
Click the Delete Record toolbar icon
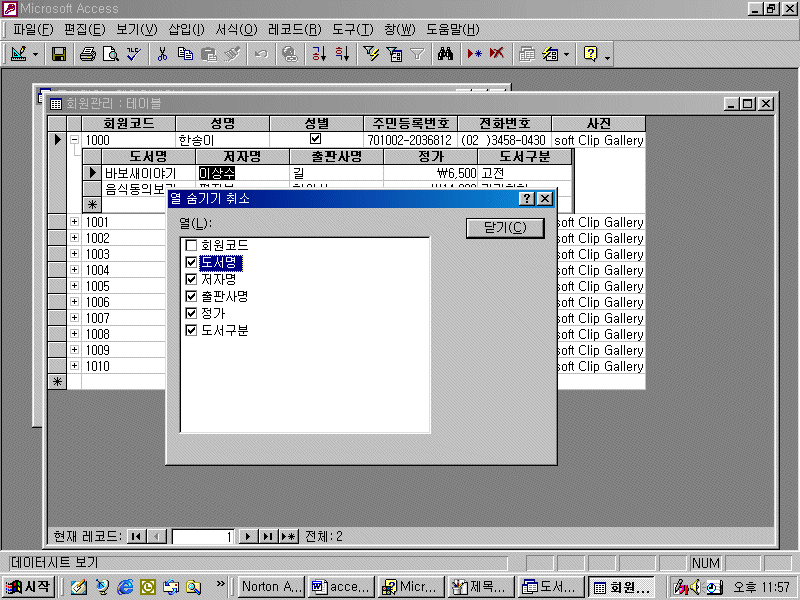(497, 54)
